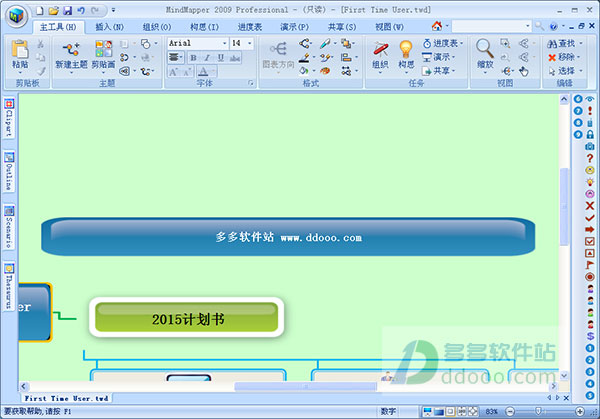Screen dimensions: 600x419
Task: Click the zoom slider handle in status bar
Action: [x=538, y=411]
